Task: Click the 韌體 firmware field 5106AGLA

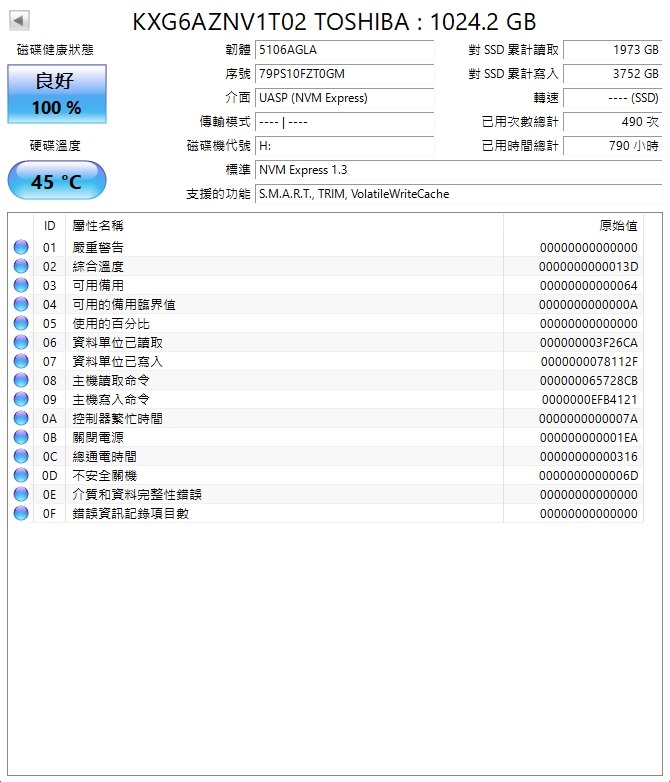Action: pos(344,50)
